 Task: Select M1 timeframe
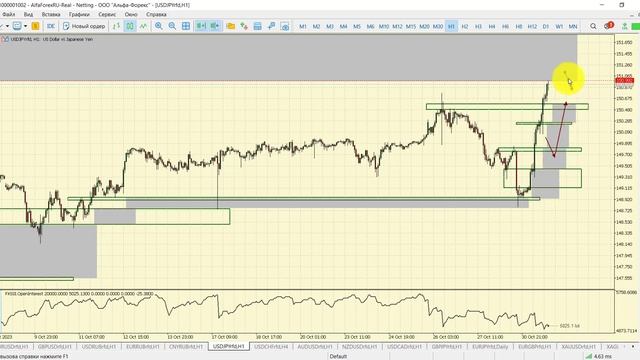tap(303, 26)
